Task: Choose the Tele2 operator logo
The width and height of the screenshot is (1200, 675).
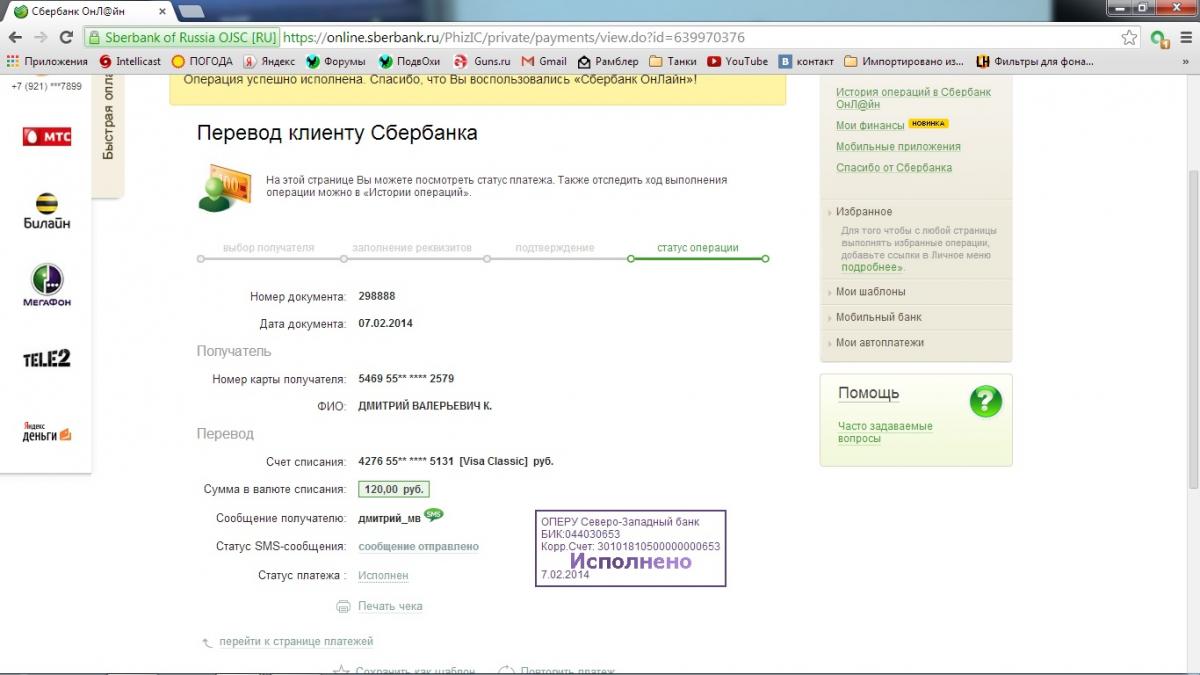Action: (x=47, y=358)
